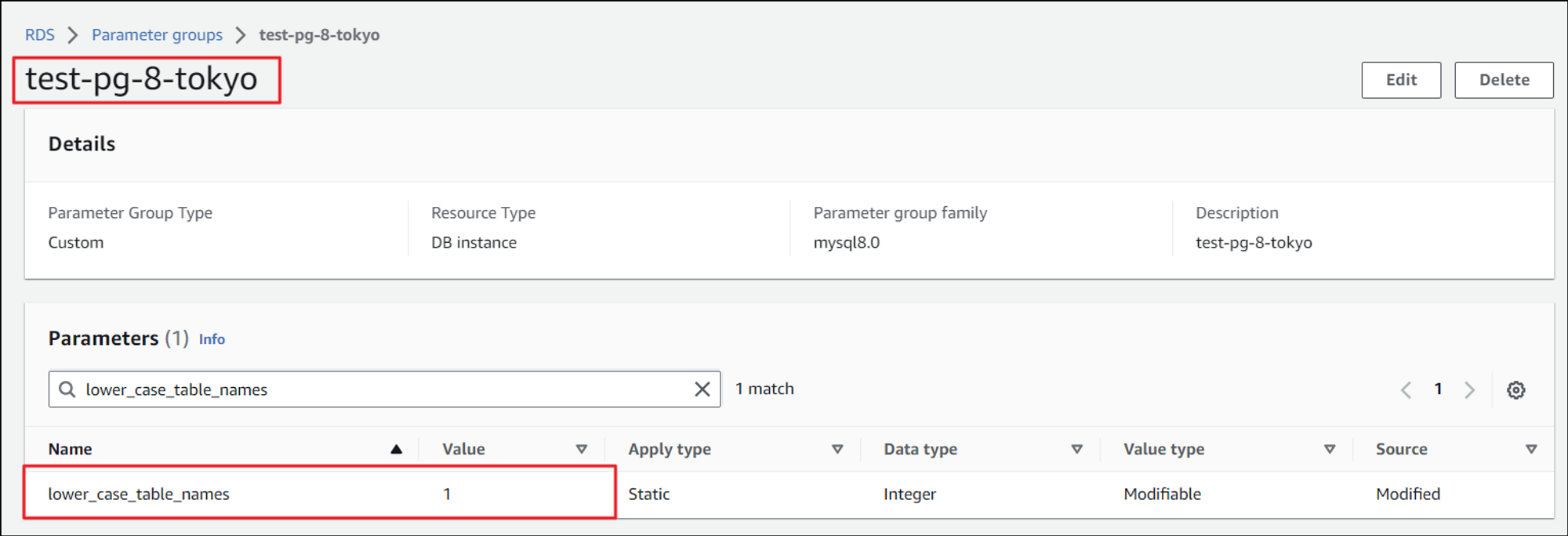1568x536 pixels.
Task: Click the Edit button
Action: pyautogui.click(x=1401, y=80)
